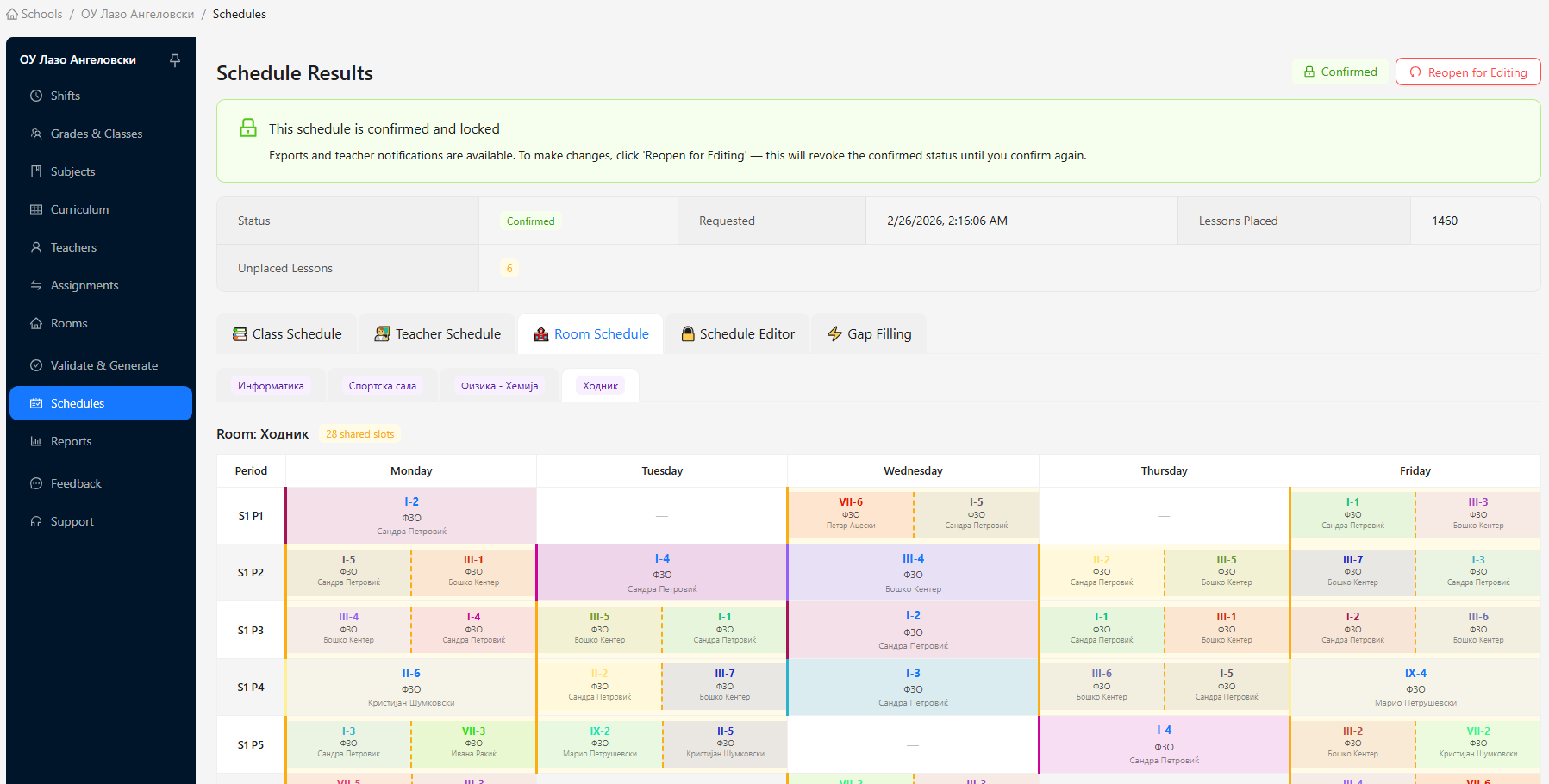The height and width of the screenshot is (784, 1549).
Task: Go to Validate & Generate
Action: (x=101, y=365)
